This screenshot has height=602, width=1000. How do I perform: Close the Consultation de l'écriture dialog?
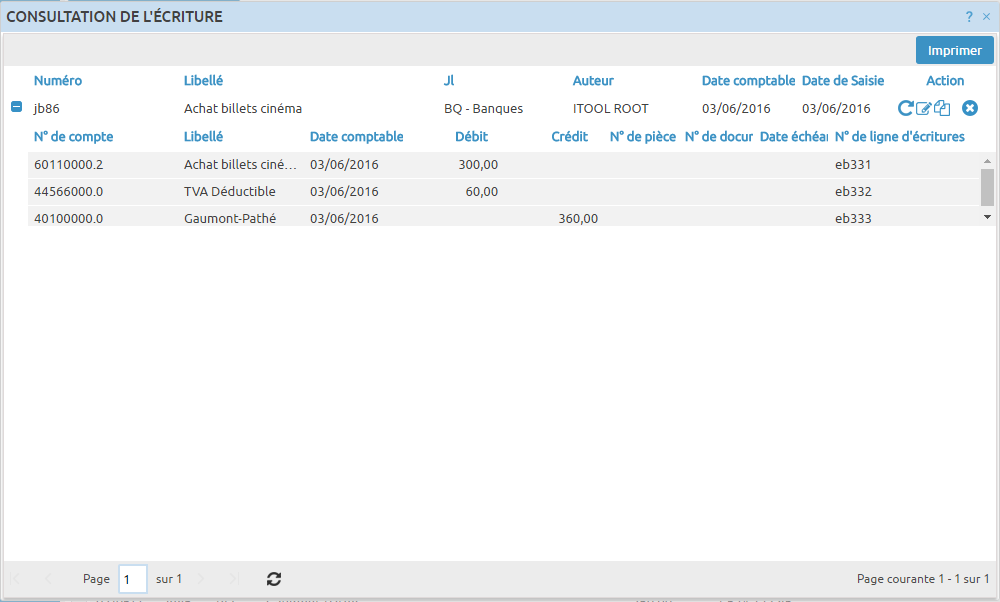986,17
